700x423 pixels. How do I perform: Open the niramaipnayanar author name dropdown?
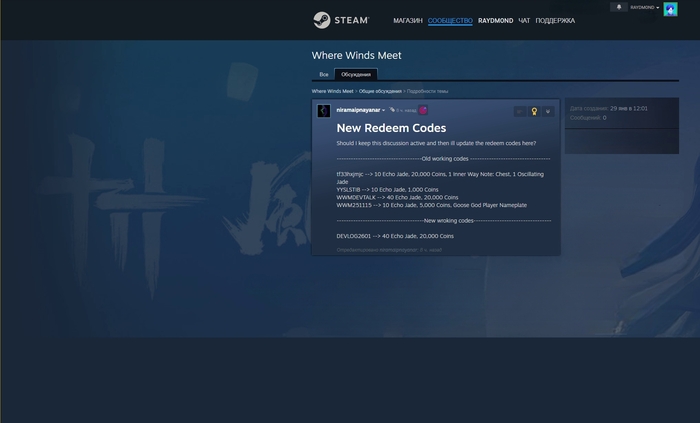[361, 110]
